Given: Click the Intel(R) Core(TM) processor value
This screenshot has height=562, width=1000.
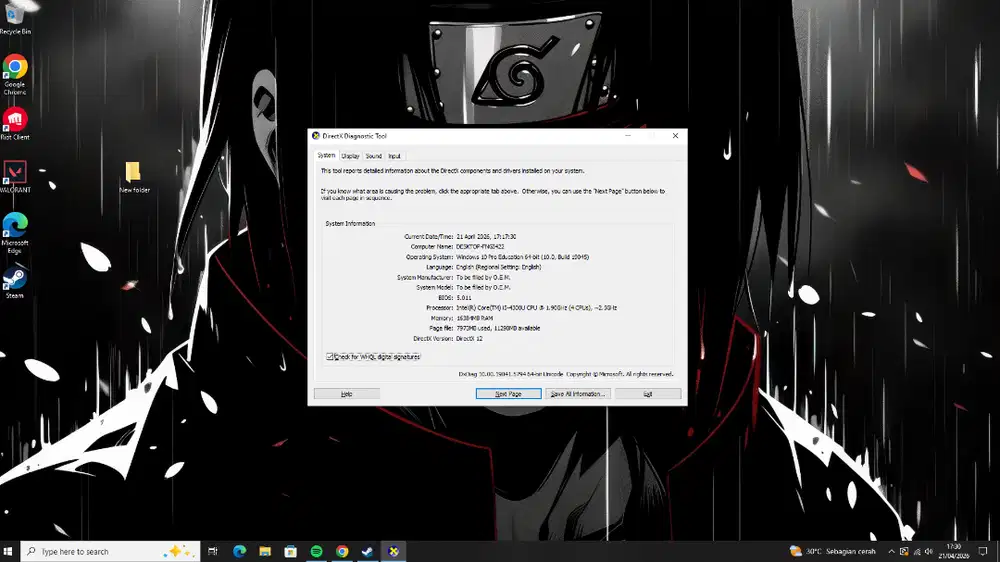Looking at the screenshot, I should (536, 308).
